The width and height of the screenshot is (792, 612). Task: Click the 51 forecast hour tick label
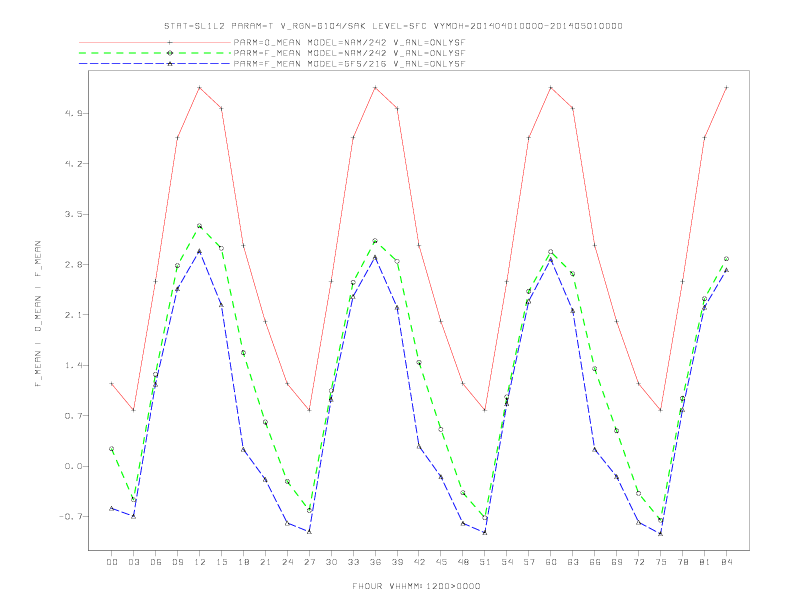[x=485, y=562]
